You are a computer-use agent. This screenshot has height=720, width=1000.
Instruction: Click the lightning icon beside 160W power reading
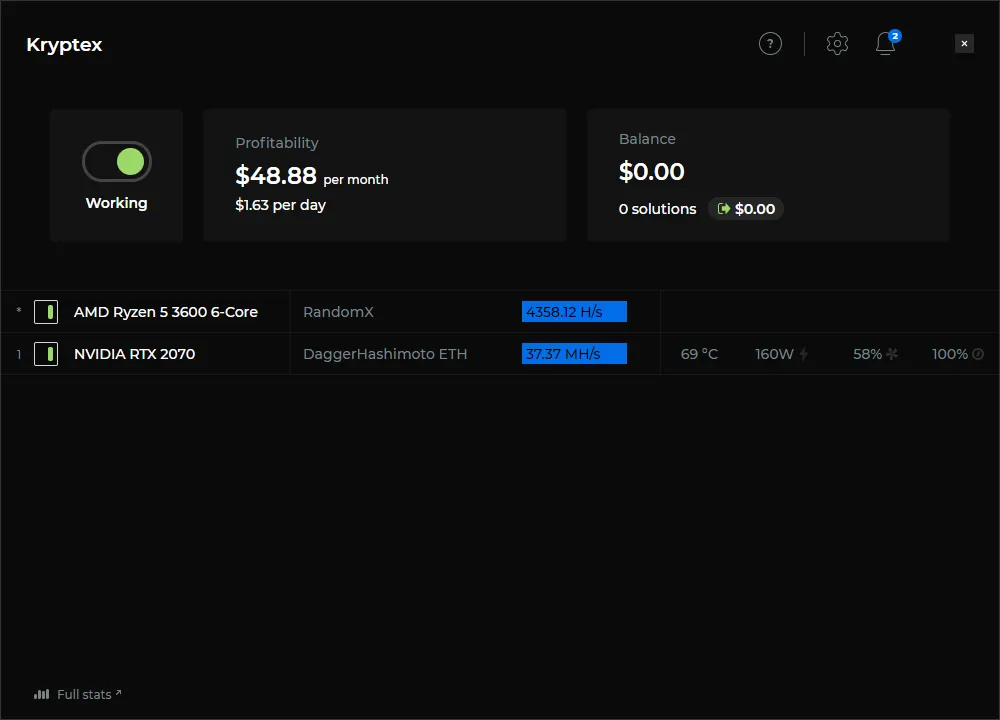(806, 353)
